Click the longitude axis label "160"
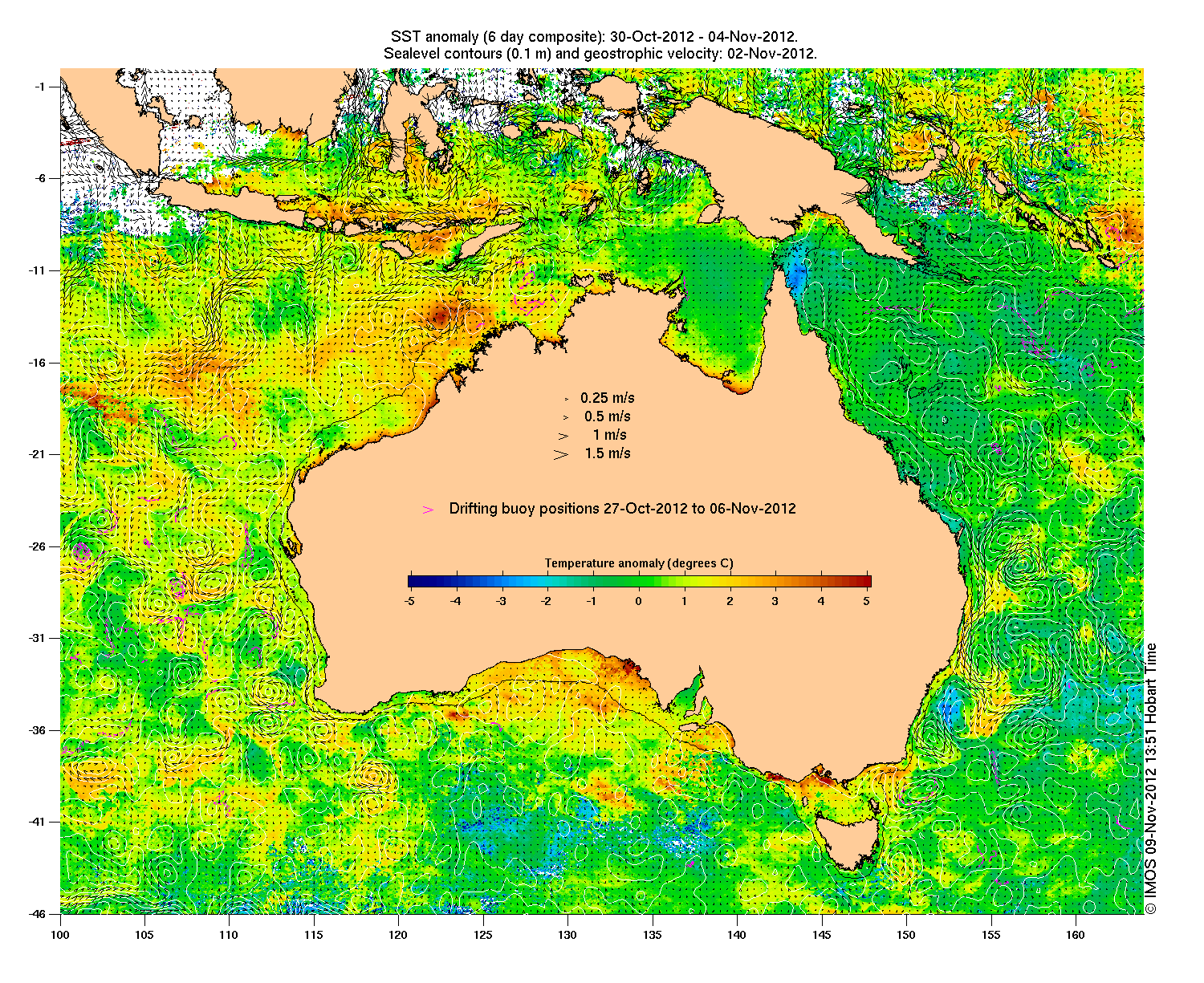 [1076, 934]
